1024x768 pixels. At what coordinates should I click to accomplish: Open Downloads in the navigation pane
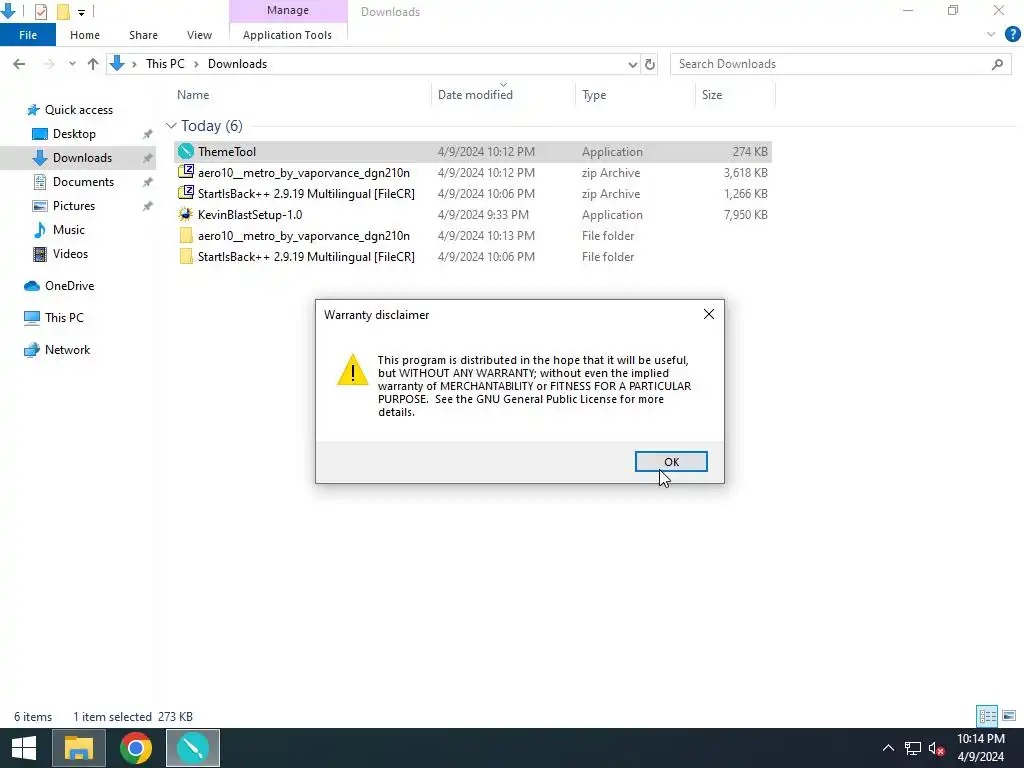click(x=82, y=158)
